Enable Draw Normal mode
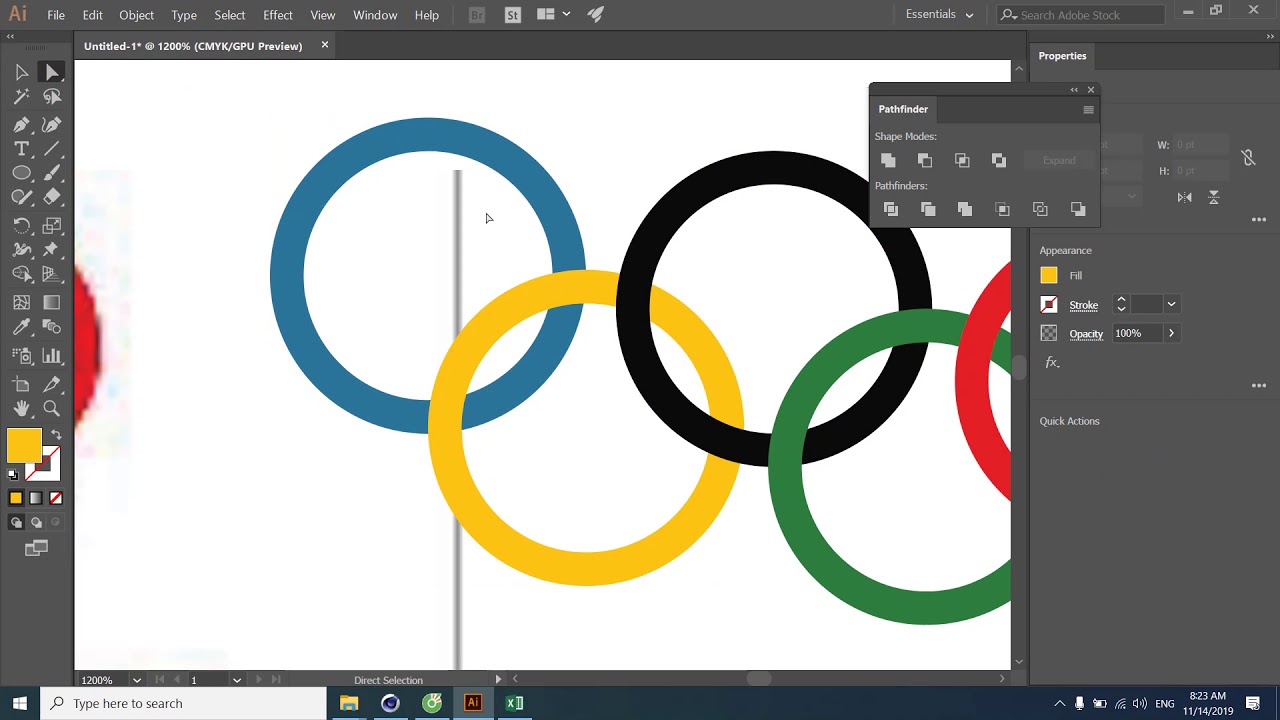 16,522
